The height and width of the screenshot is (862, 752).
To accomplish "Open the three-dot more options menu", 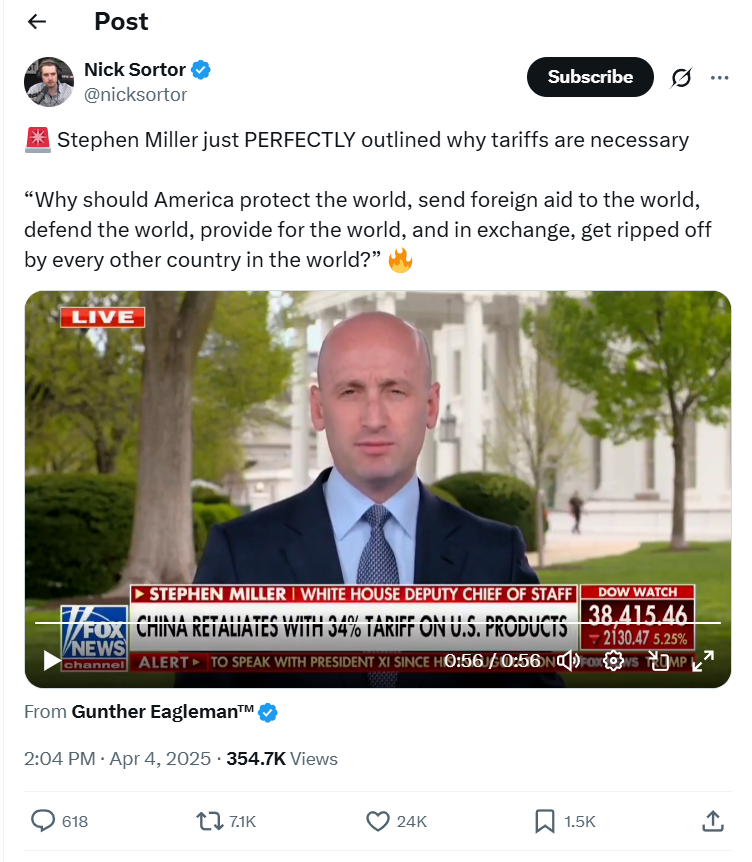I will point(719,78).
